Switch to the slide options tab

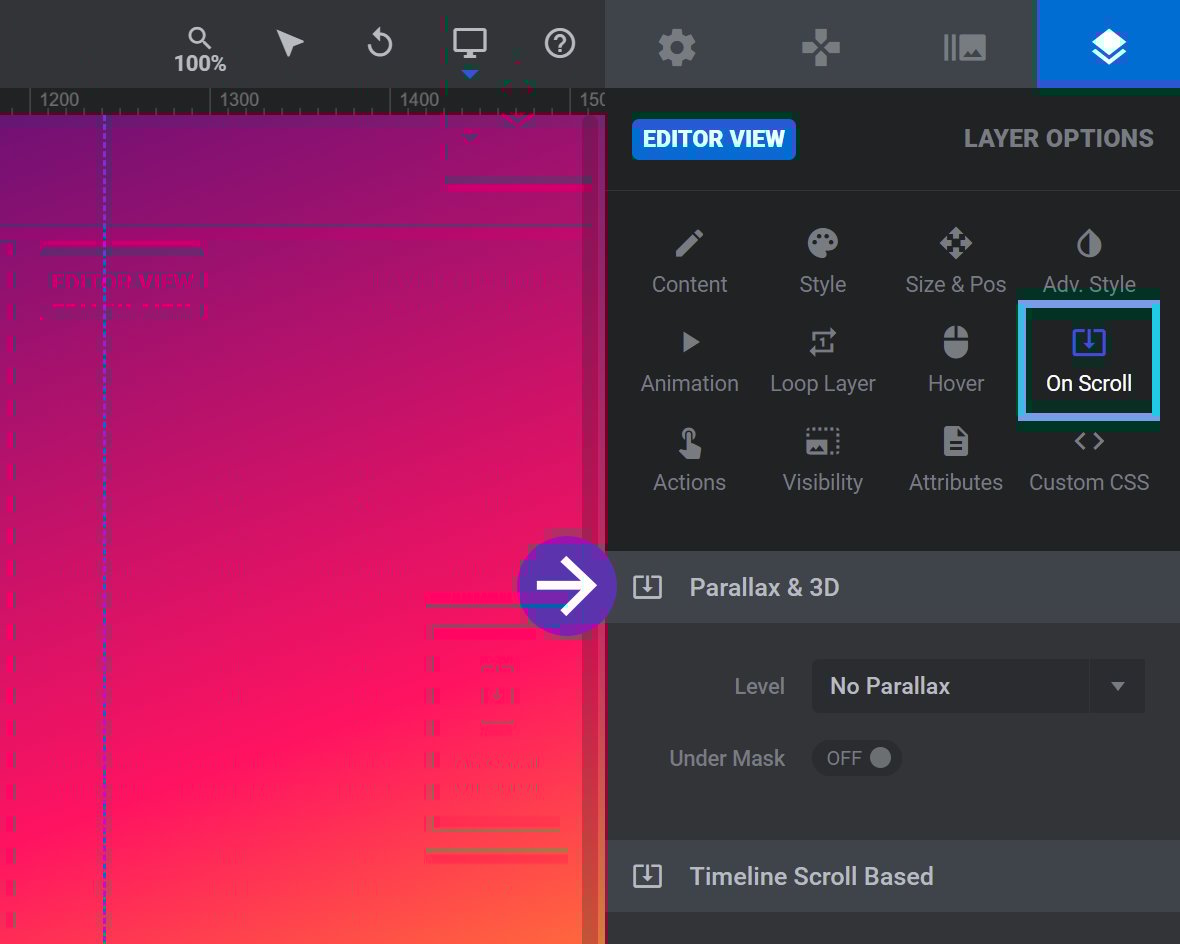click(965, 47)
